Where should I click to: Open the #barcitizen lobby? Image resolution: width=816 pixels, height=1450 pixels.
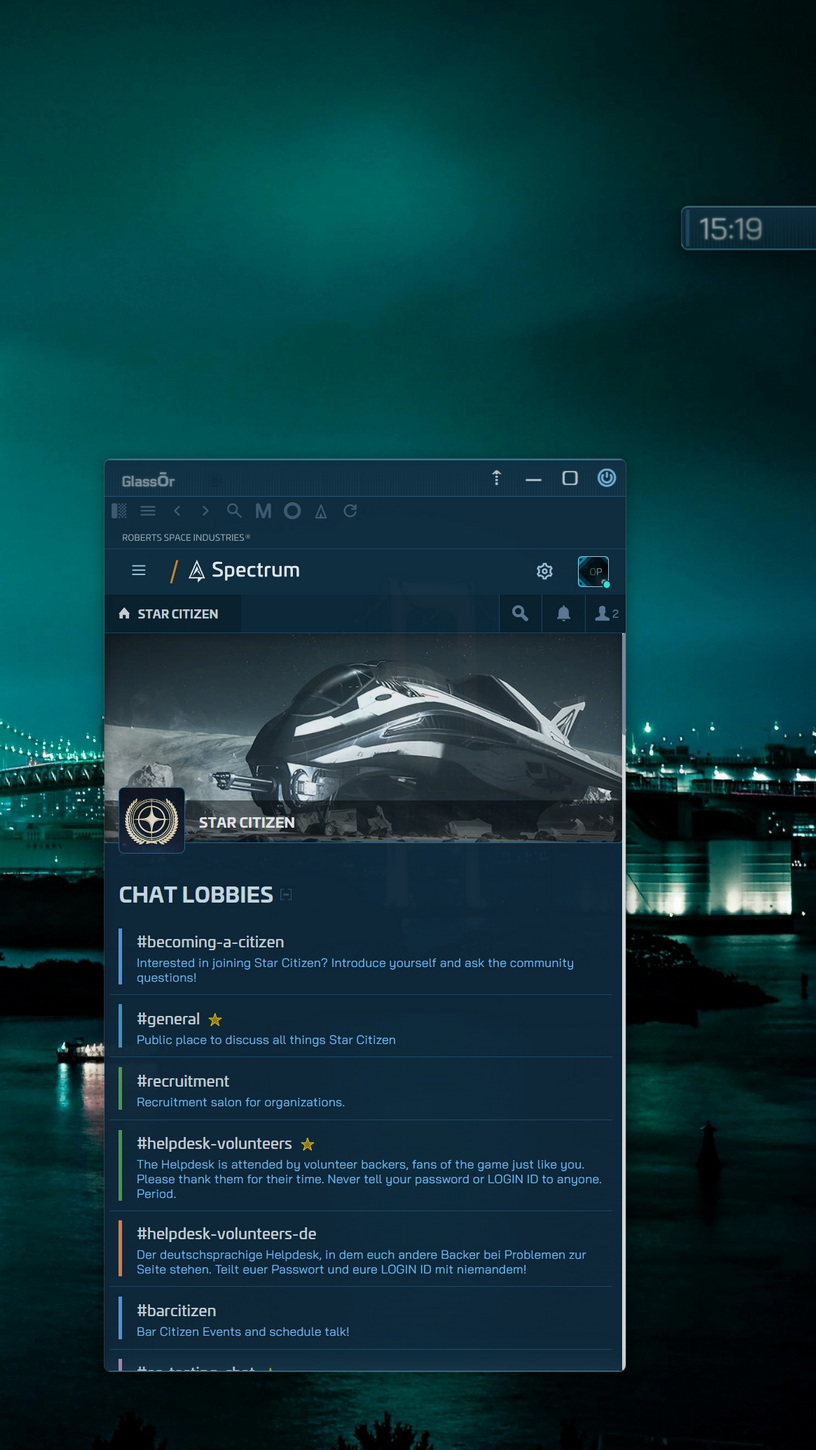point(176,1311)
